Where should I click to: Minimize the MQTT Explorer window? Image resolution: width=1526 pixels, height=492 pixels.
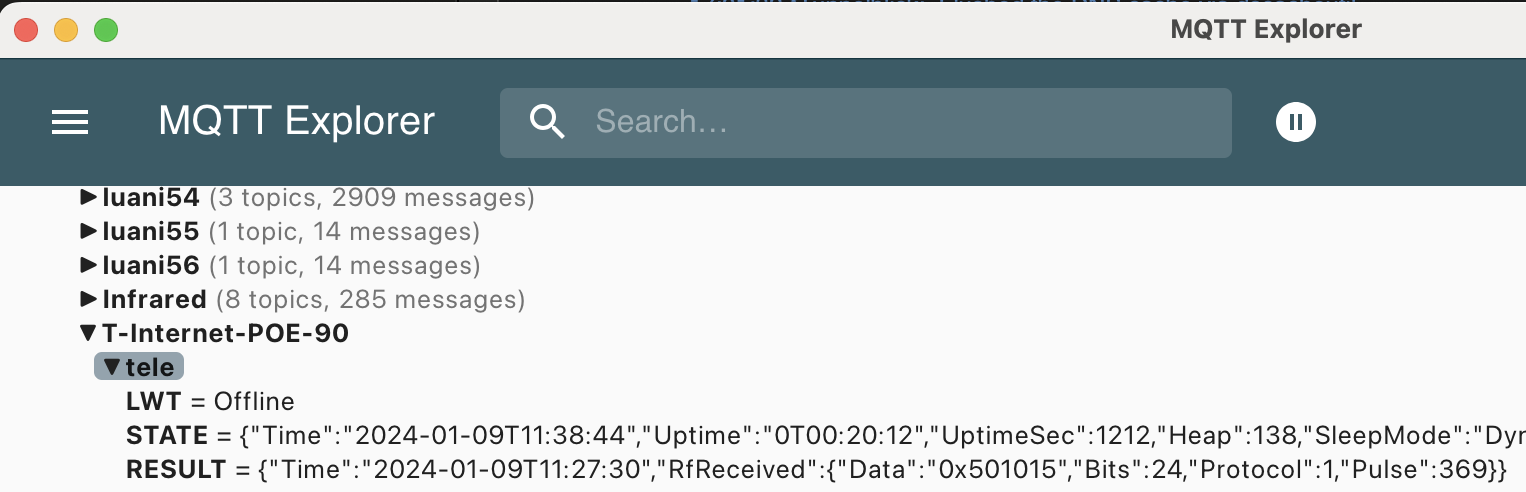(x=66, y=30)
